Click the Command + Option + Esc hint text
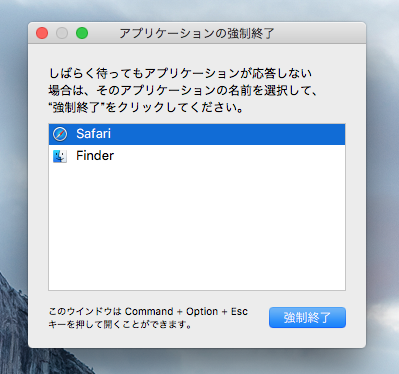Image resolution: width=399 pixels, height=374 pixels. [186, 311]
